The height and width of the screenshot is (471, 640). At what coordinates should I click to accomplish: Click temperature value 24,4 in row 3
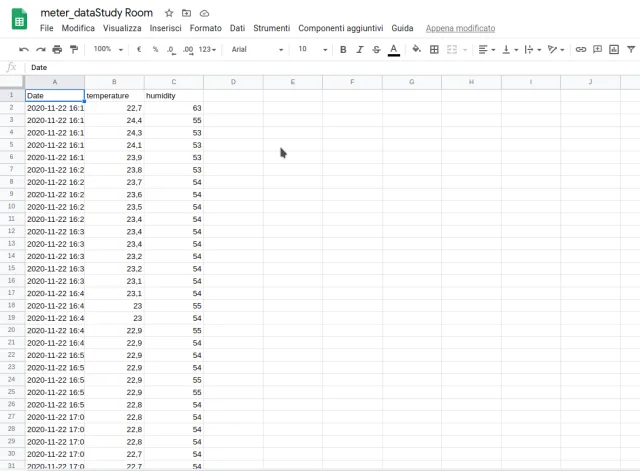pos(114,120)
